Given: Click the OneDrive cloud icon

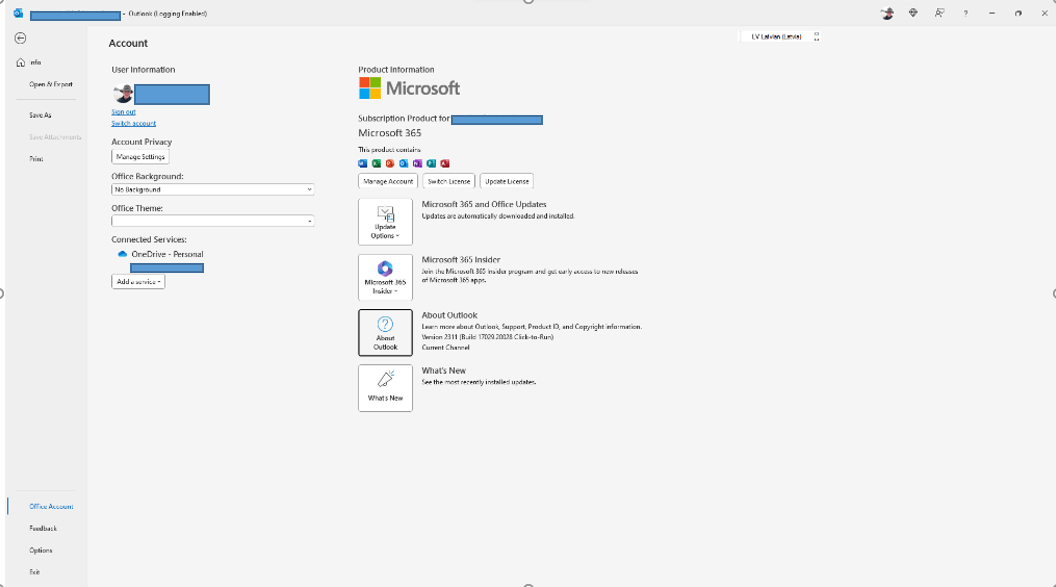Looking at the screenshot, I should point(122,254).
